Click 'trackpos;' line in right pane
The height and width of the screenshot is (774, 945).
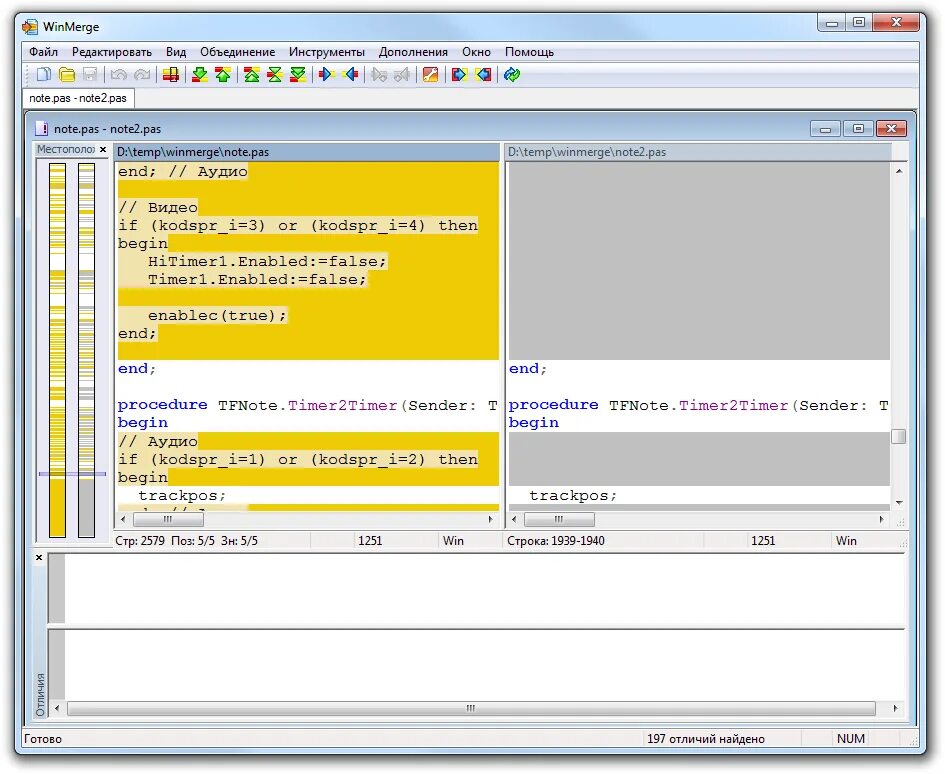[573, 496]
